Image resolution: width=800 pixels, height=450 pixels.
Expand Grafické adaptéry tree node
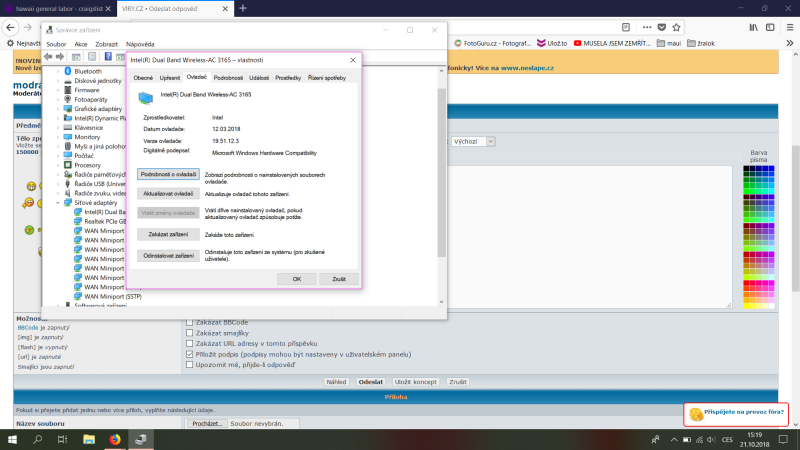(58, 109)
